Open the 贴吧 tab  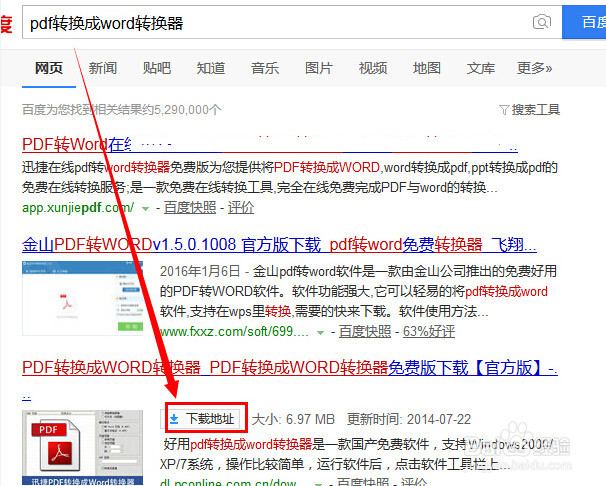click(x=157, y=68)
